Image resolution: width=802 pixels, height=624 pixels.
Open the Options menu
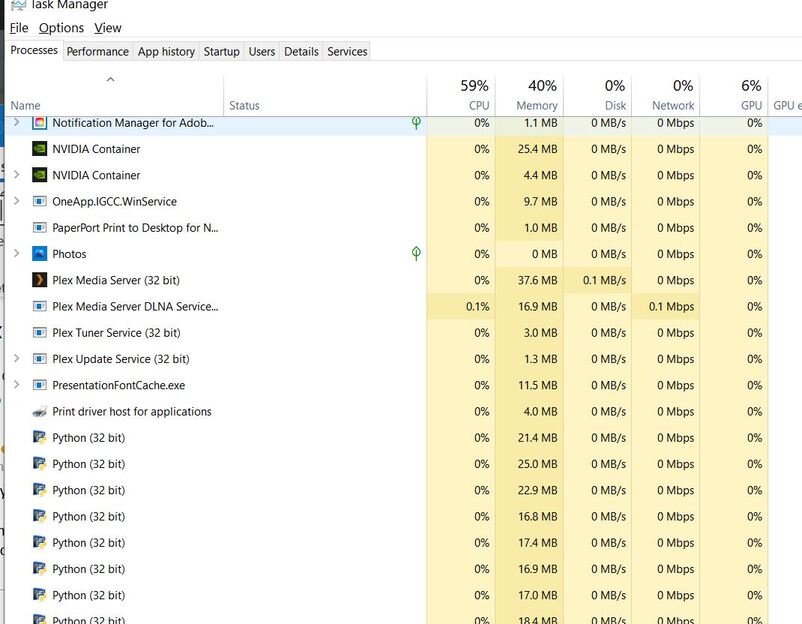(x=61, y=28)
